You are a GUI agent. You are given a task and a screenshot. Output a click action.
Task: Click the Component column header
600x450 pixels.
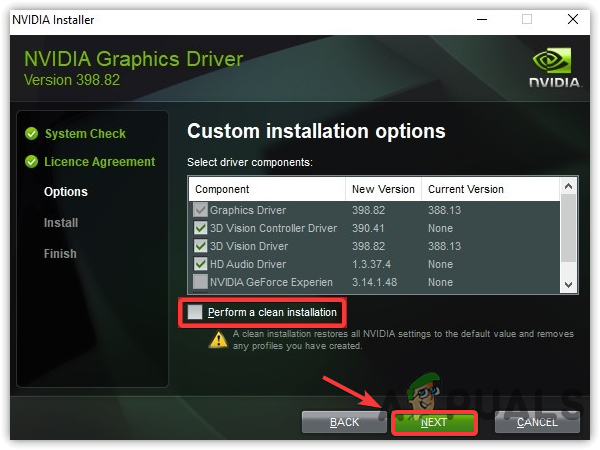click(x=267, y=189)
